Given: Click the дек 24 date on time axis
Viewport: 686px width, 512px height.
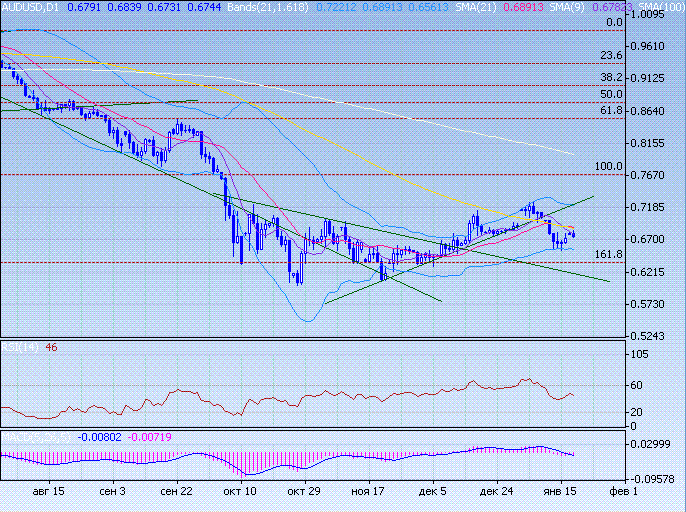Looking at the screenshot, I should 497,492.
